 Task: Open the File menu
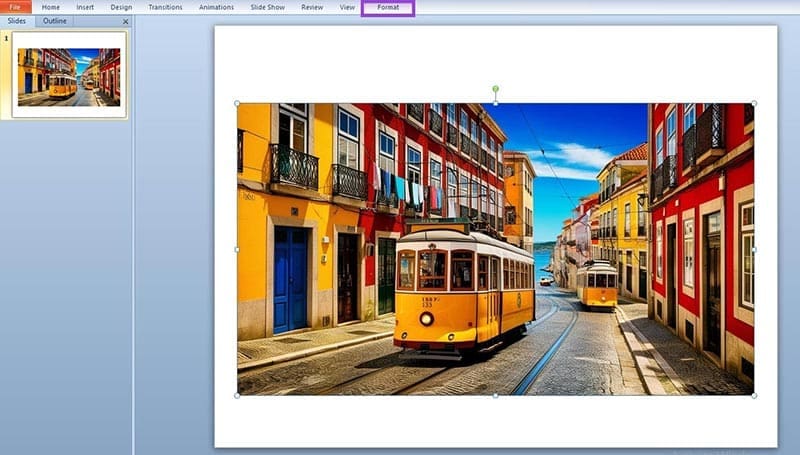click(15, 7)
